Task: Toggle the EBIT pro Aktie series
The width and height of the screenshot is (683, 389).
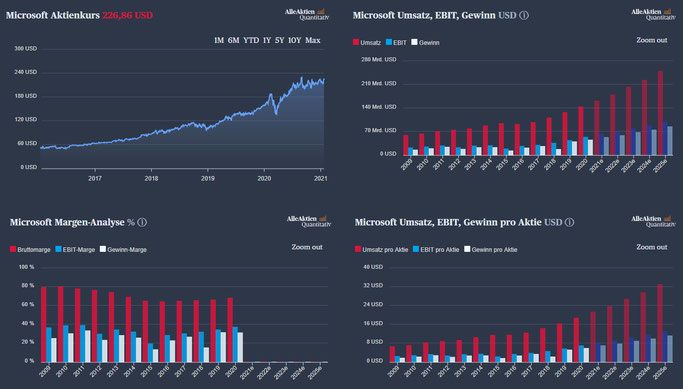Action: (x=436, y=250)
